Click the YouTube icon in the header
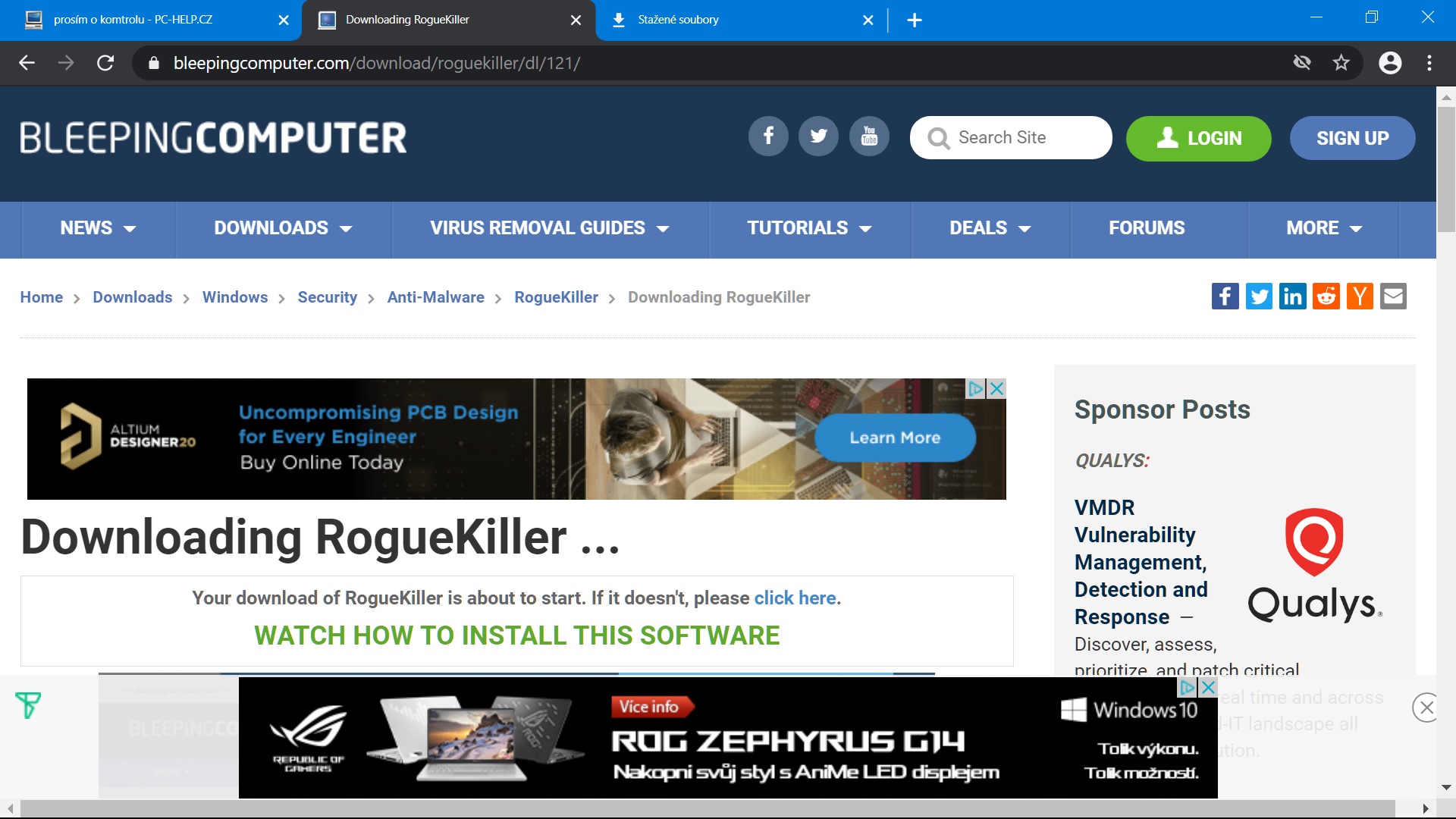The image size is (1456, 819). [x=869, y=136]
